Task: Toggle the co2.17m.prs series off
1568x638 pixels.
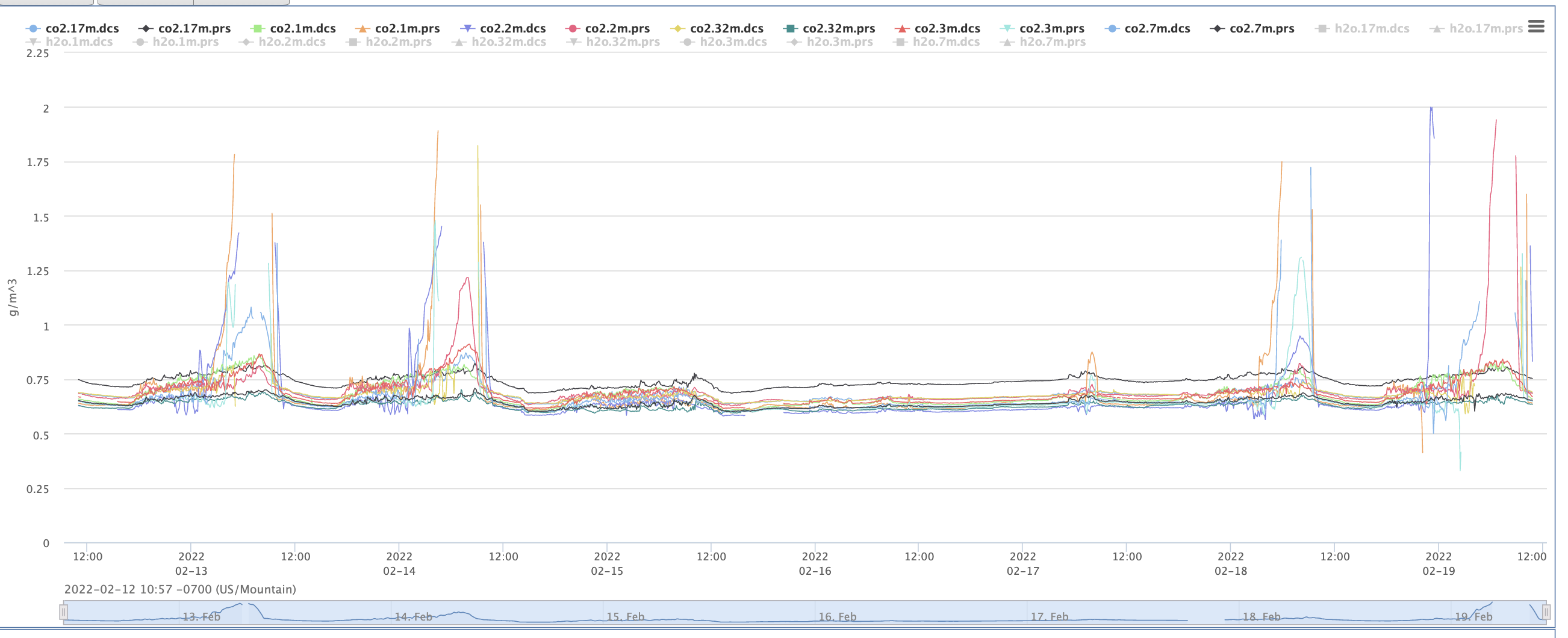Action: coord(193,28)
